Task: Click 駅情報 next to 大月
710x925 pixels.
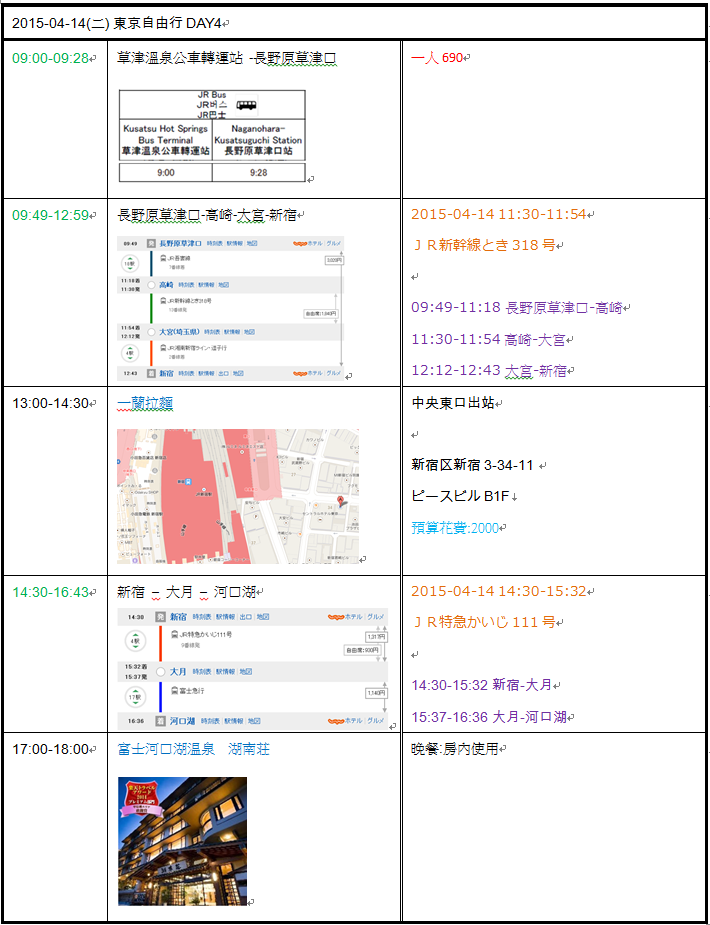Action: (x=225, y=672)
